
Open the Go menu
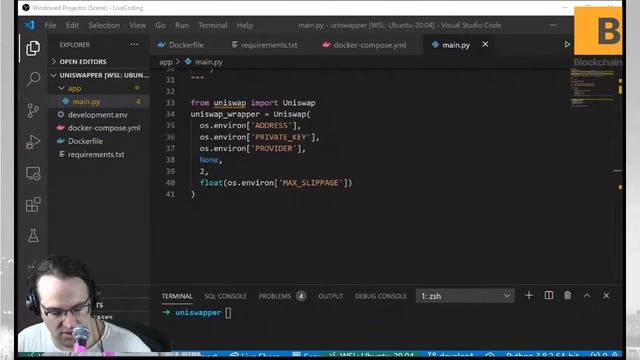point(160,25)
